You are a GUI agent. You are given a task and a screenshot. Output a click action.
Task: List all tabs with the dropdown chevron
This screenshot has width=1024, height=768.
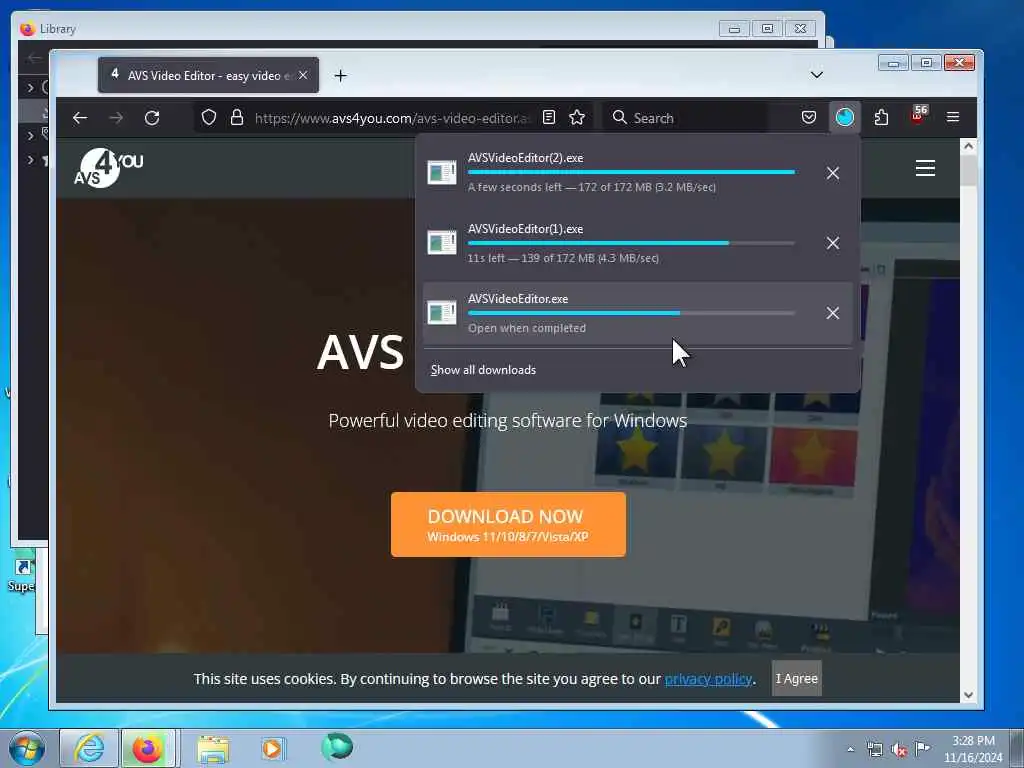pos(816,75)
